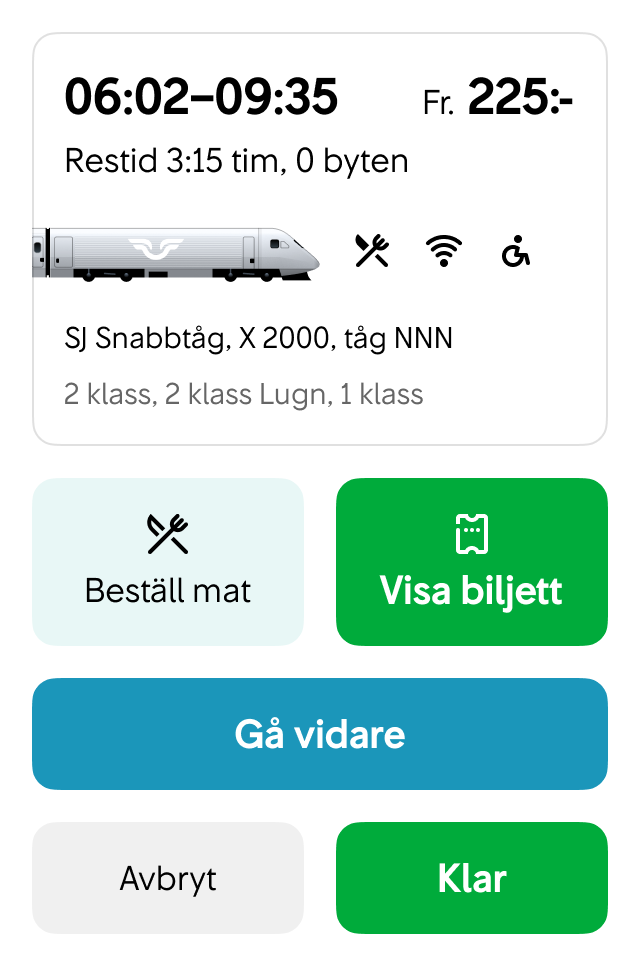
Task: Click the price Fr. 225:-
Action: tap(497, 97)
